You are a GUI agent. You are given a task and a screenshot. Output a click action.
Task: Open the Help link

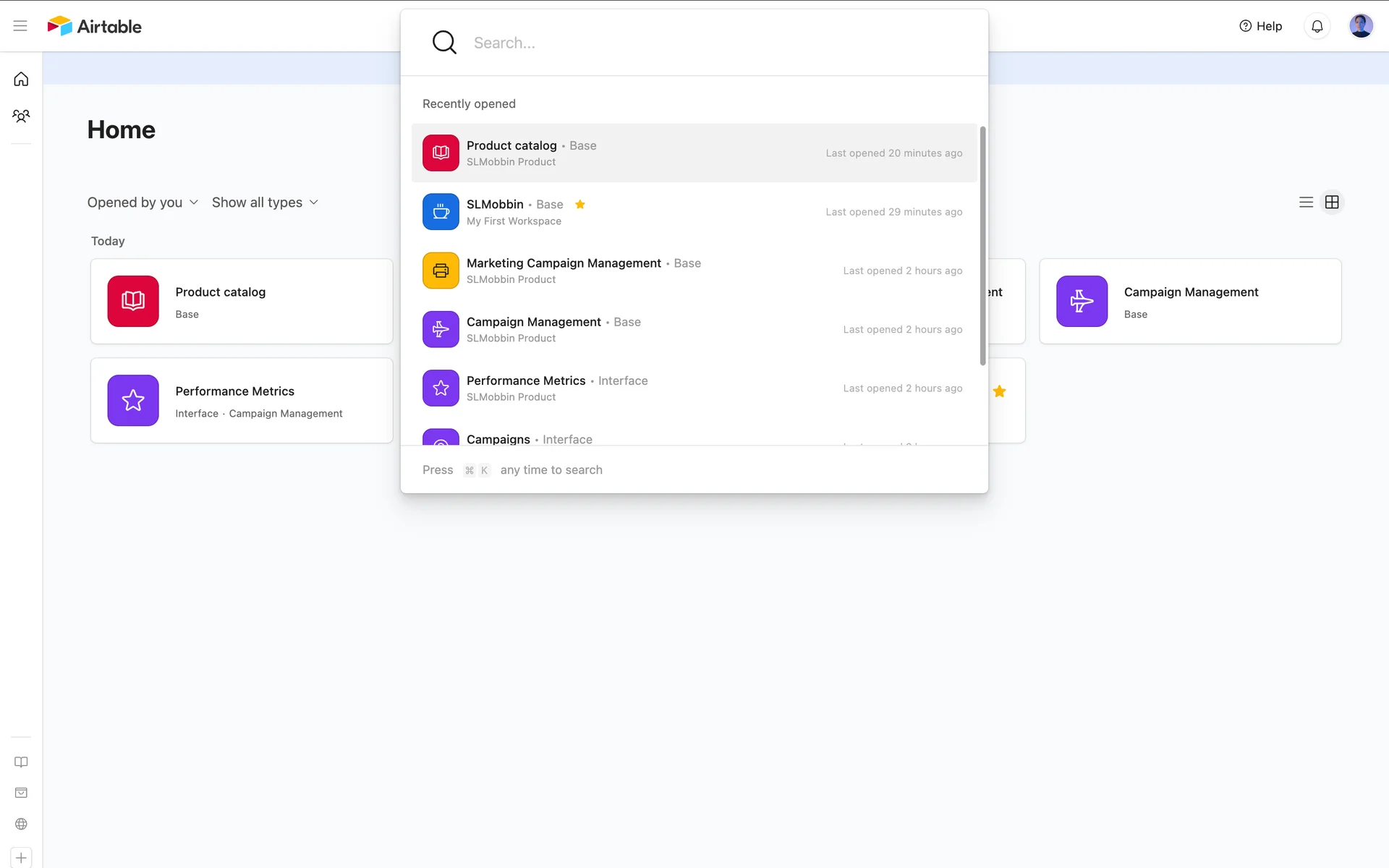click(1260, 26)
